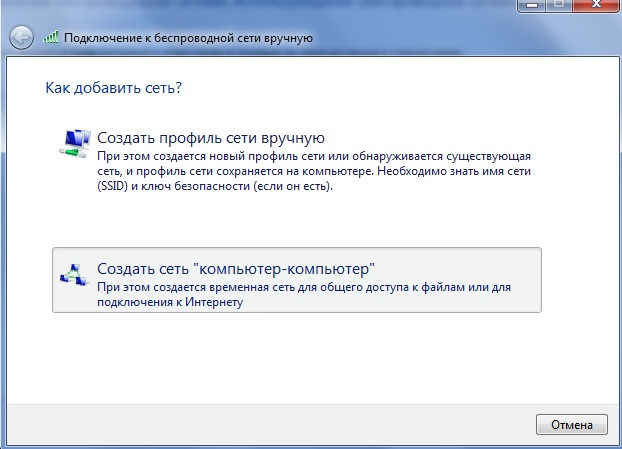Minimize the wizard window
Image resolution: width=622 pixels, height=449 pixels.
click(532, 6)
